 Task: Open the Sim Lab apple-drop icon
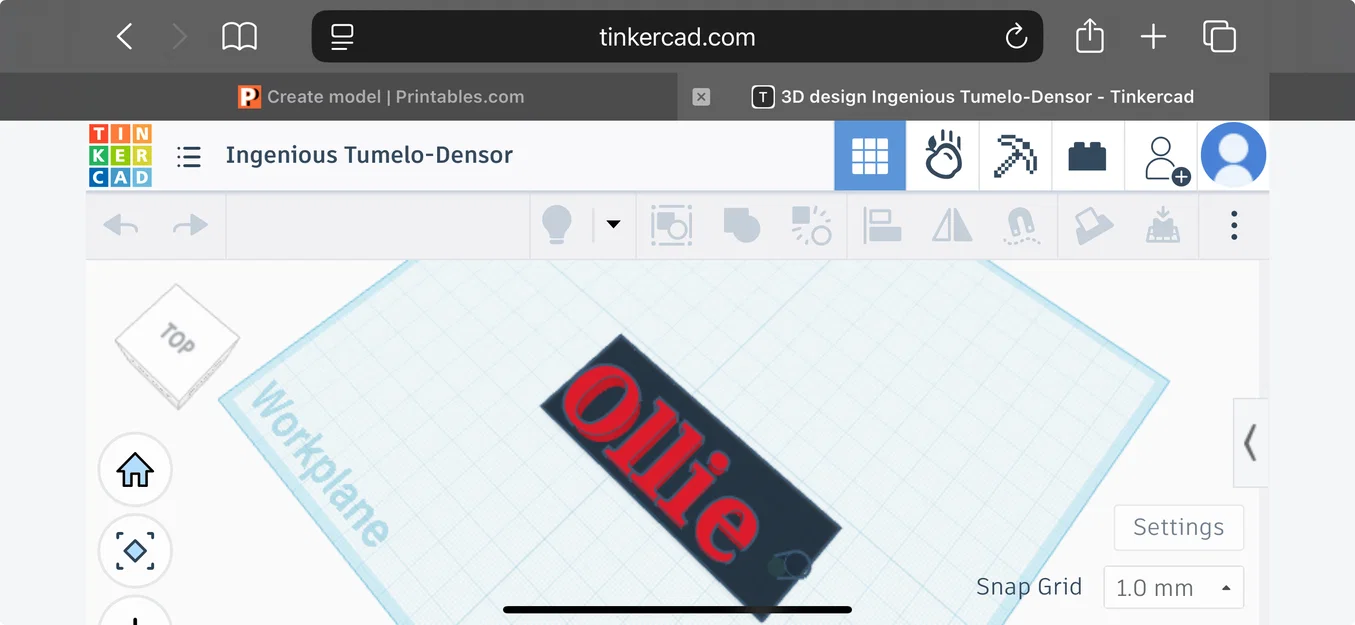coord(943,156)
